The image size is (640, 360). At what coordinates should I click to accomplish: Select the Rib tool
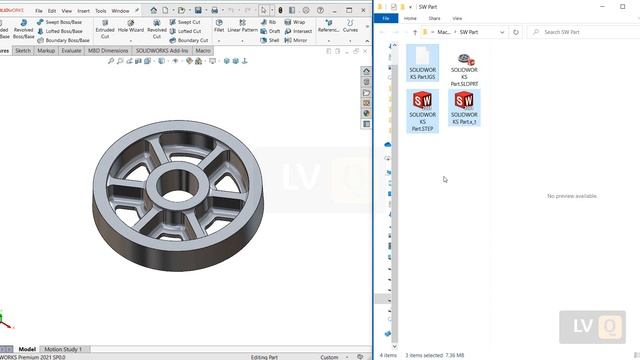click(x=268, y=22)
